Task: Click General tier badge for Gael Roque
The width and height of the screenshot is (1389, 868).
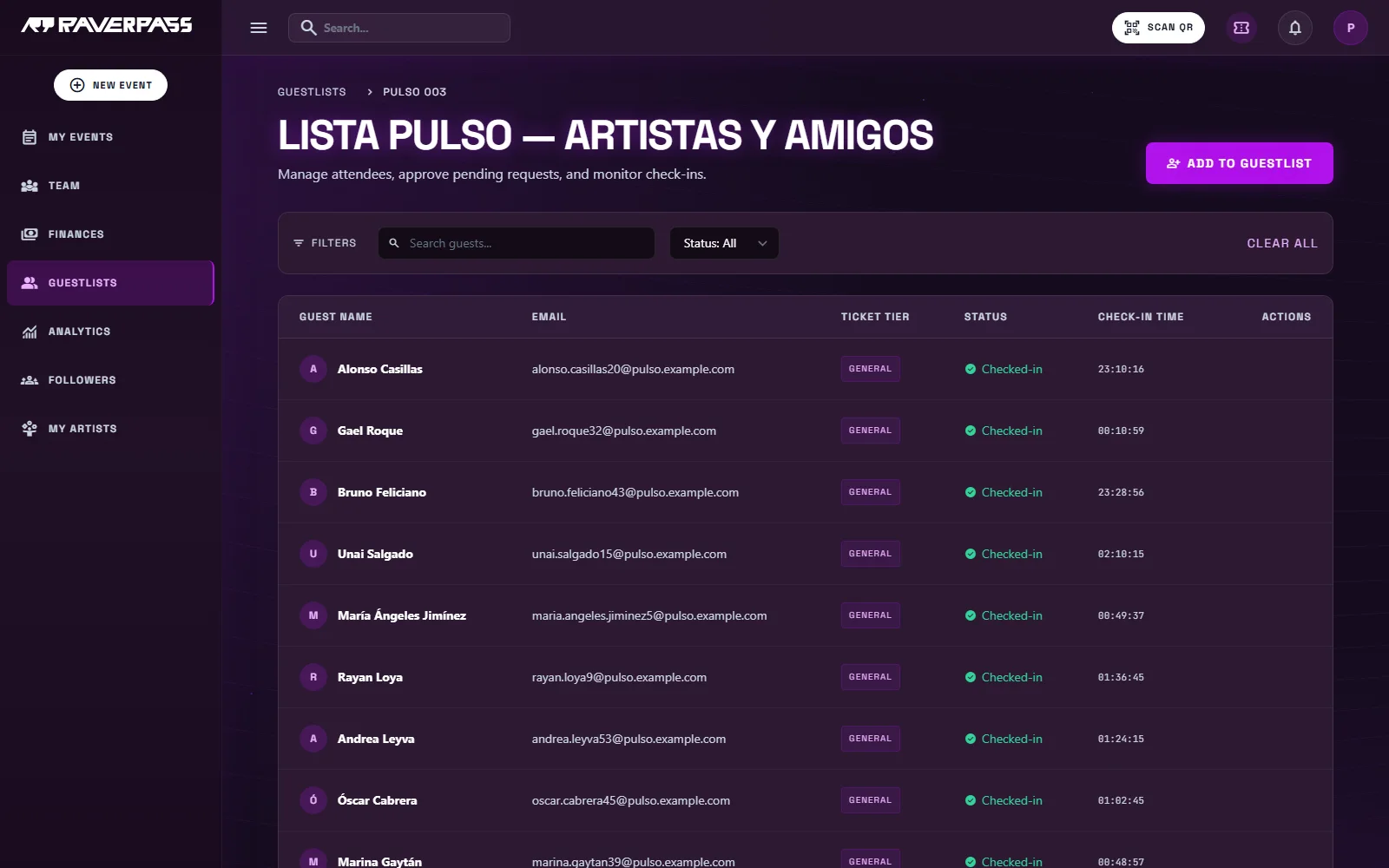Action: tap(870, 431)
